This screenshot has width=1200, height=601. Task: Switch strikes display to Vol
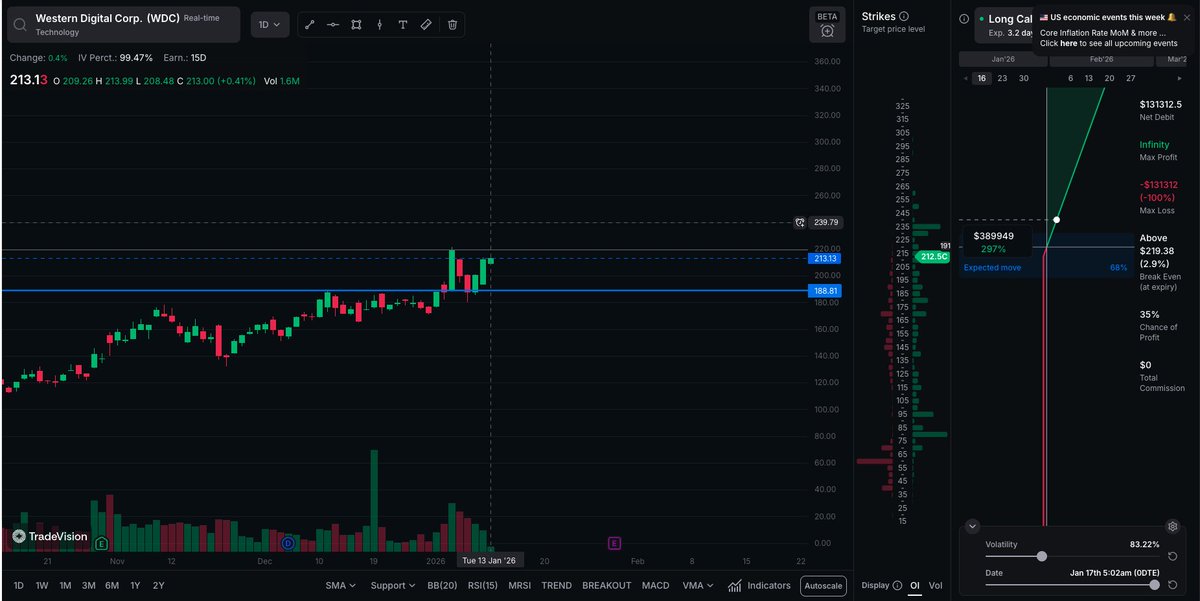tap(936, 585)
